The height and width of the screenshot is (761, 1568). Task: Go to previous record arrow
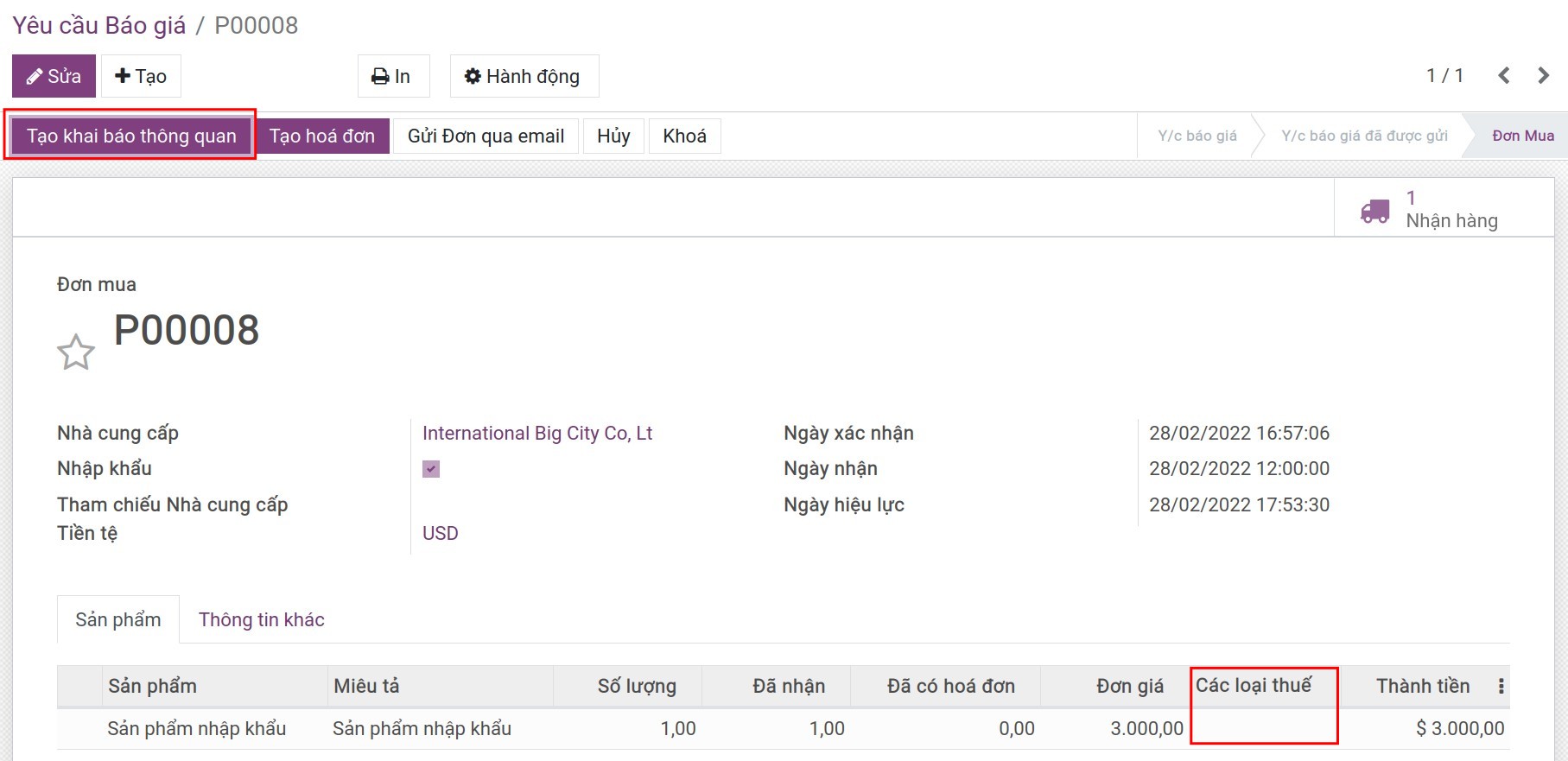pos(1504,76)
